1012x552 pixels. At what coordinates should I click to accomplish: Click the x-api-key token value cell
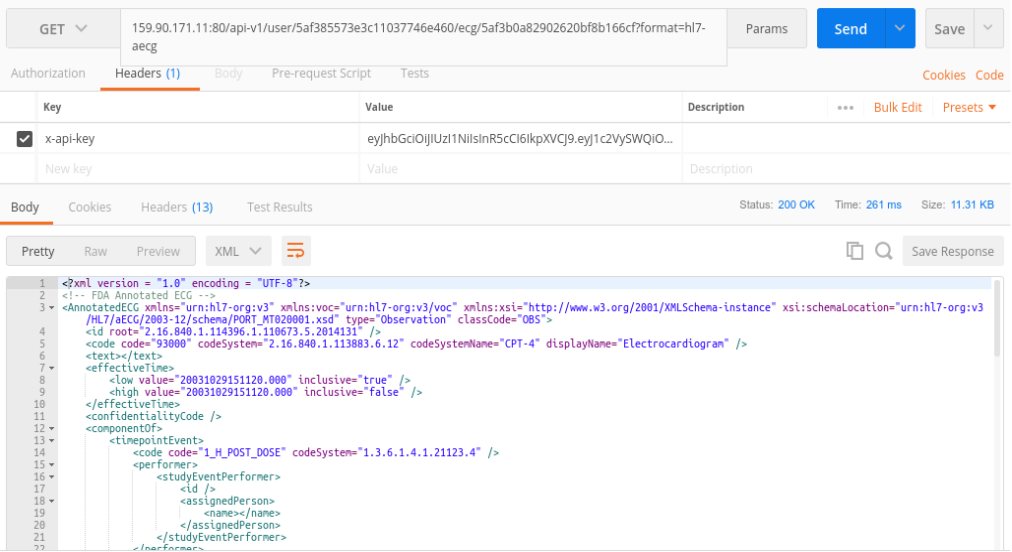[520, 139]
